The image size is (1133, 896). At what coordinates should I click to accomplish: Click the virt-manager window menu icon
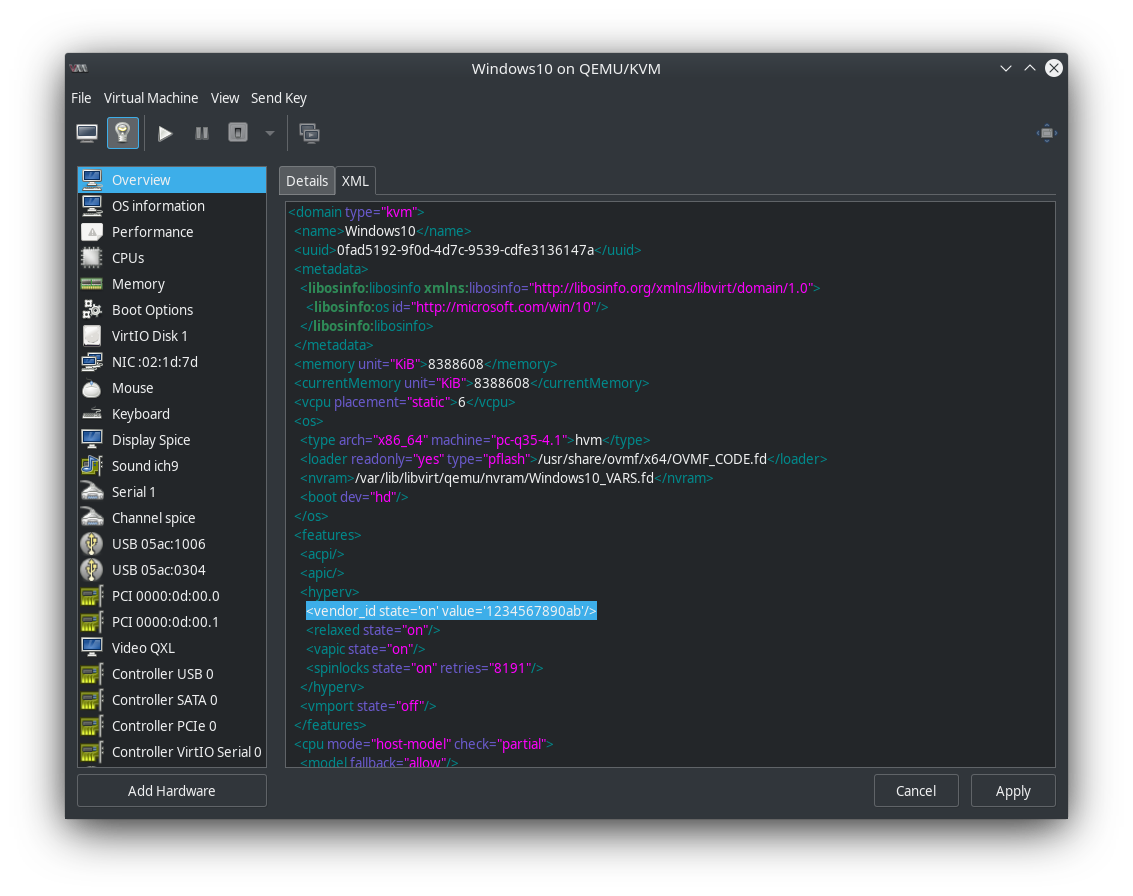(79, 69)
